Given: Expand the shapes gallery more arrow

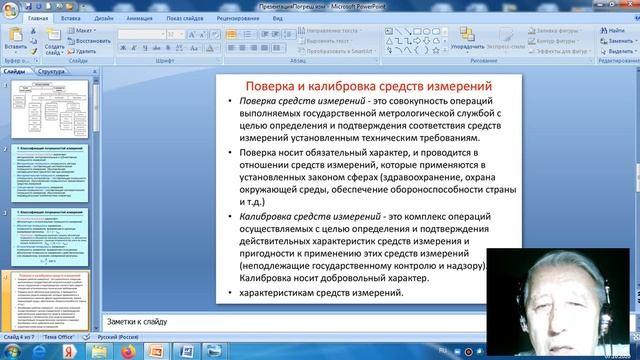Looking at the screenshot, I should pos(445,51).
